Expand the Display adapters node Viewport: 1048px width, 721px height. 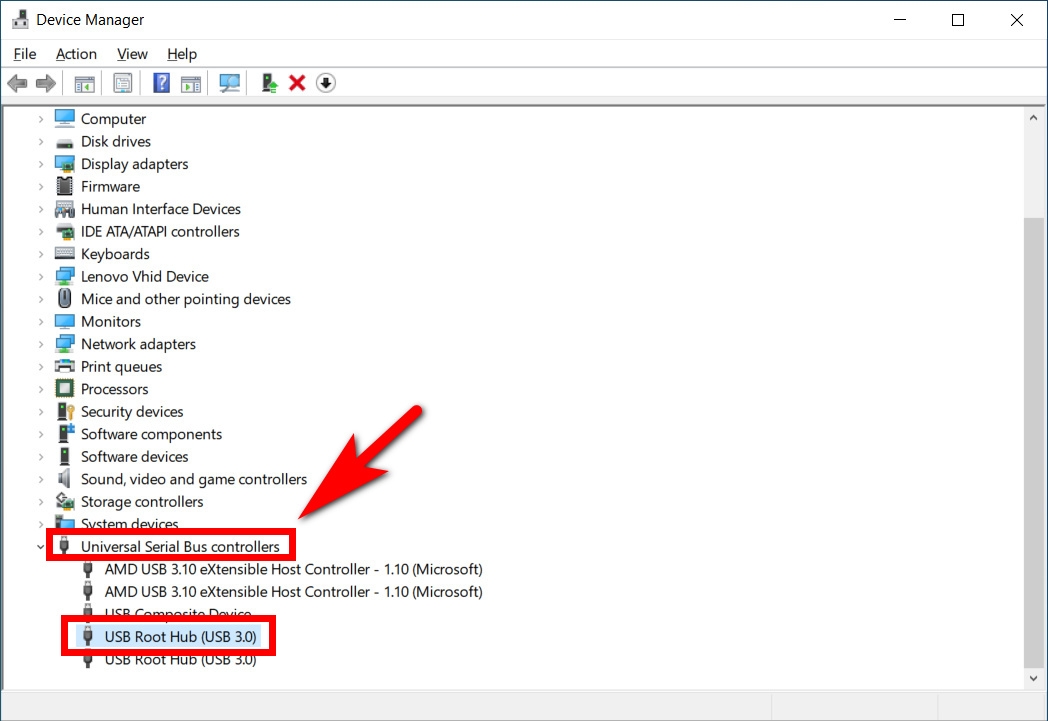(x=40, y=163)
